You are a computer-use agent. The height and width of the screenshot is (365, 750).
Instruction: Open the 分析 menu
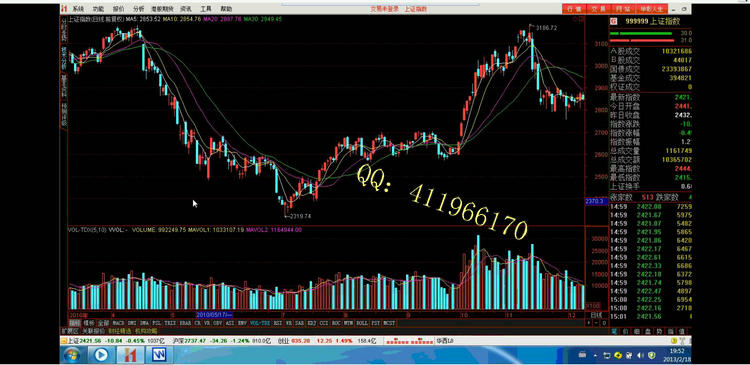pos(138,9)
